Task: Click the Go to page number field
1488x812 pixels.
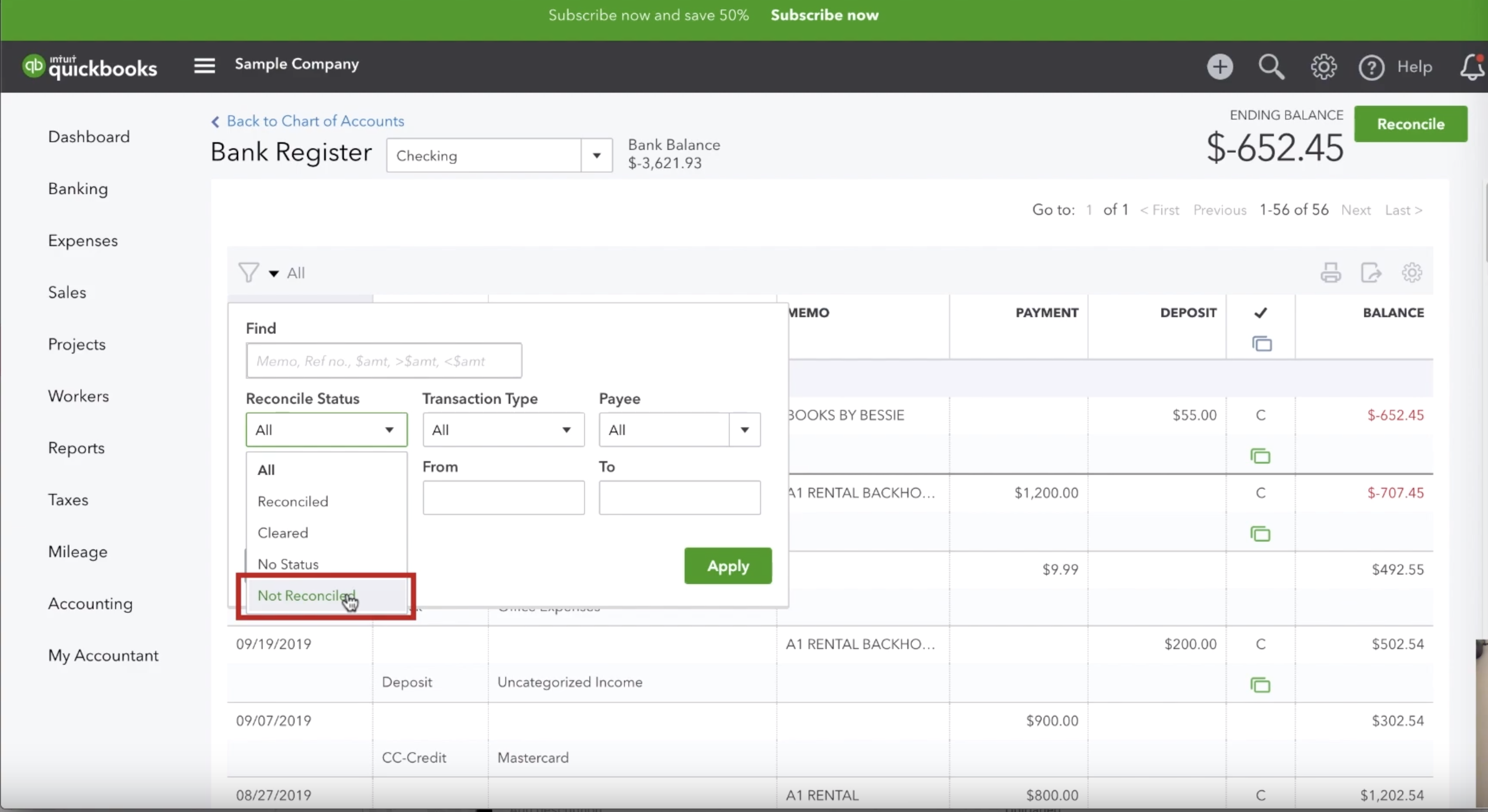Action: 1089,210
